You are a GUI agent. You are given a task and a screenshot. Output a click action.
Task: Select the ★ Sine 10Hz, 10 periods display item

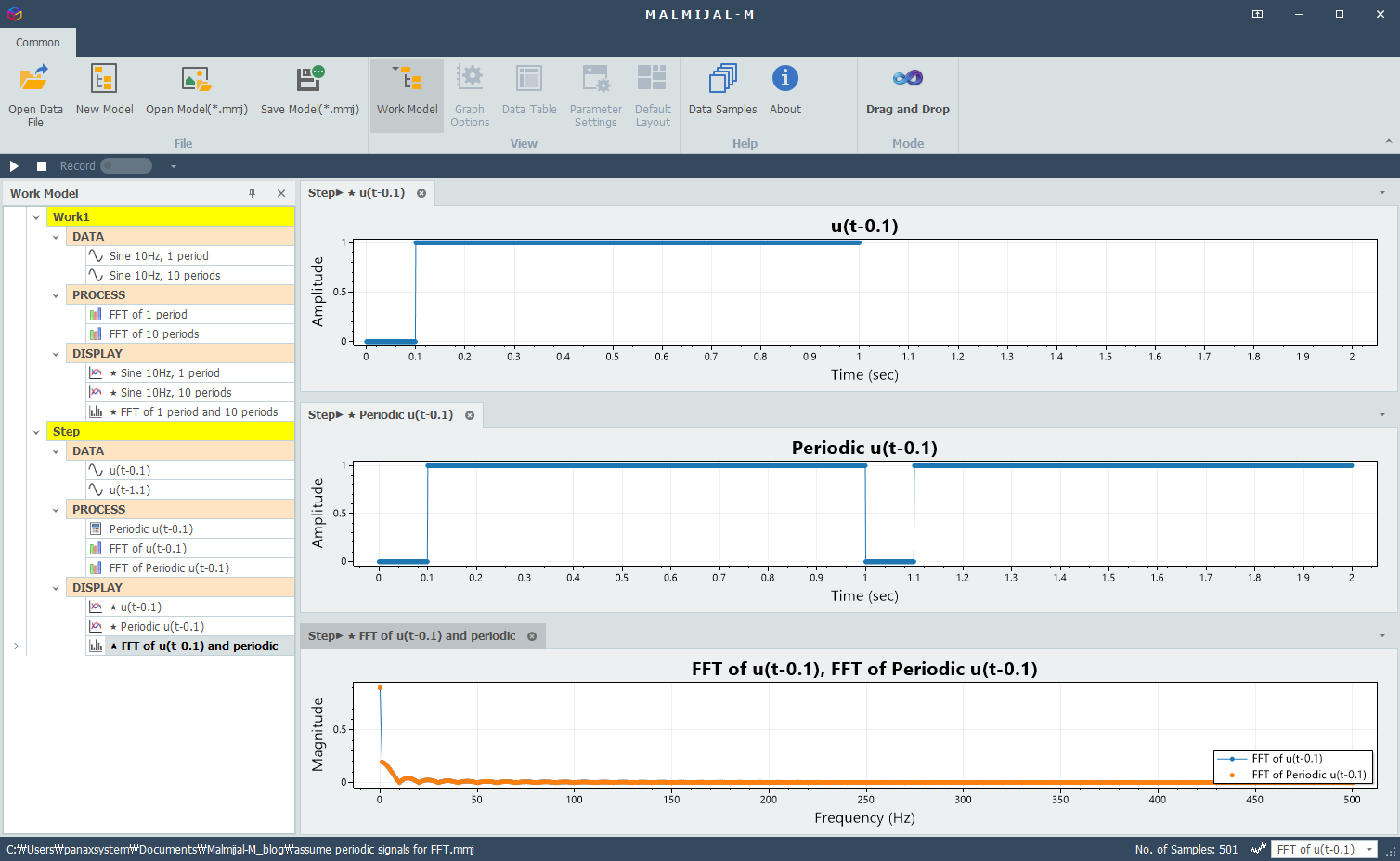pyautogui.click(x=189, y=393)
